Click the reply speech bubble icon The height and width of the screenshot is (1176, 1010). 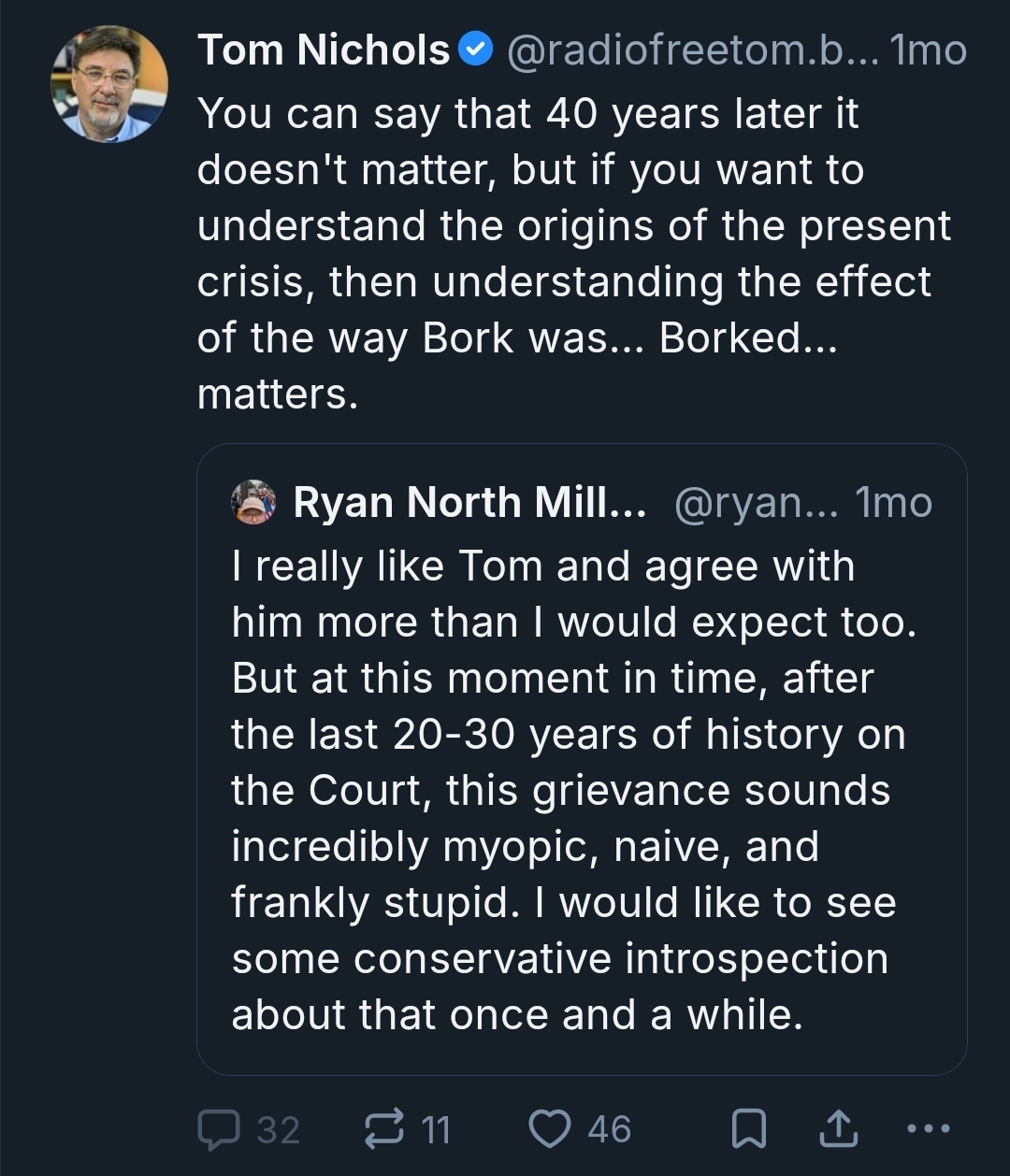click(218, 1129)
